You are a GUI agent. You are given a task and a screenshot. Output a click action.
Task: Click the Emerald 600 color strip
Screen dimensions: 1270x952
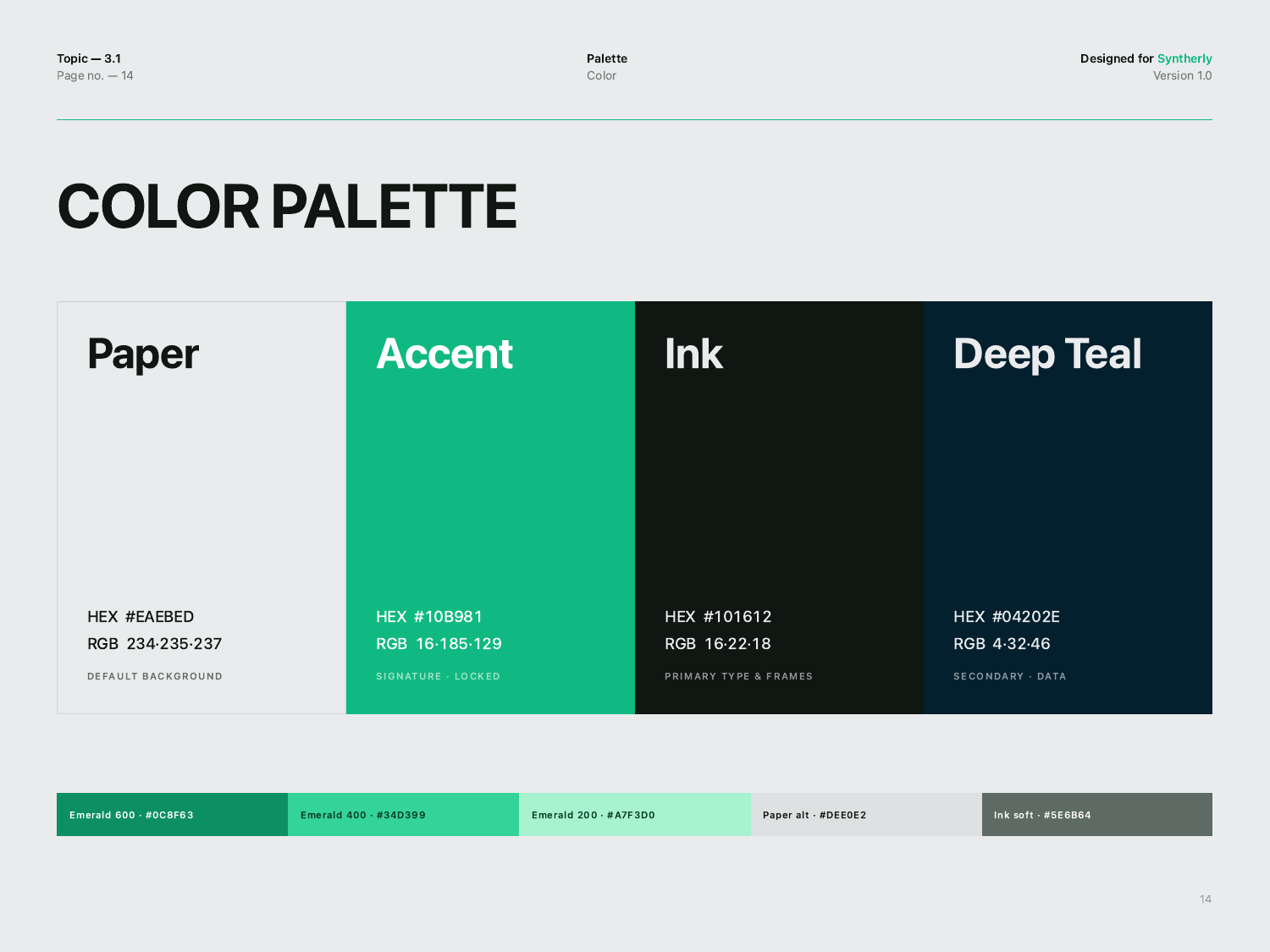(x=172, y=814)
